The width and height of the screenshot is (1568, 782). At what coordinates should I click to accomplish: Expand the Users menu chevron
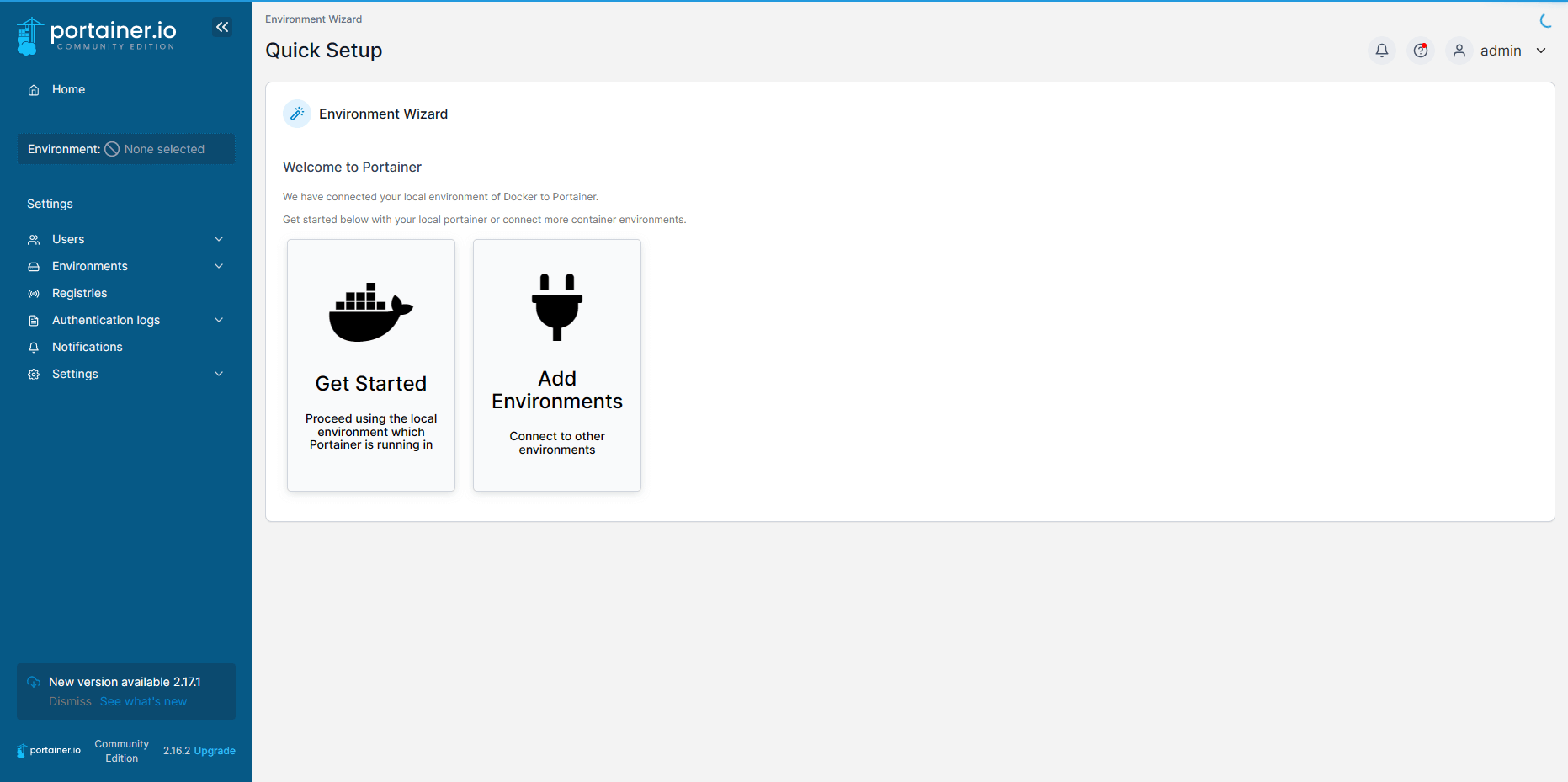(x=219, y=239)
